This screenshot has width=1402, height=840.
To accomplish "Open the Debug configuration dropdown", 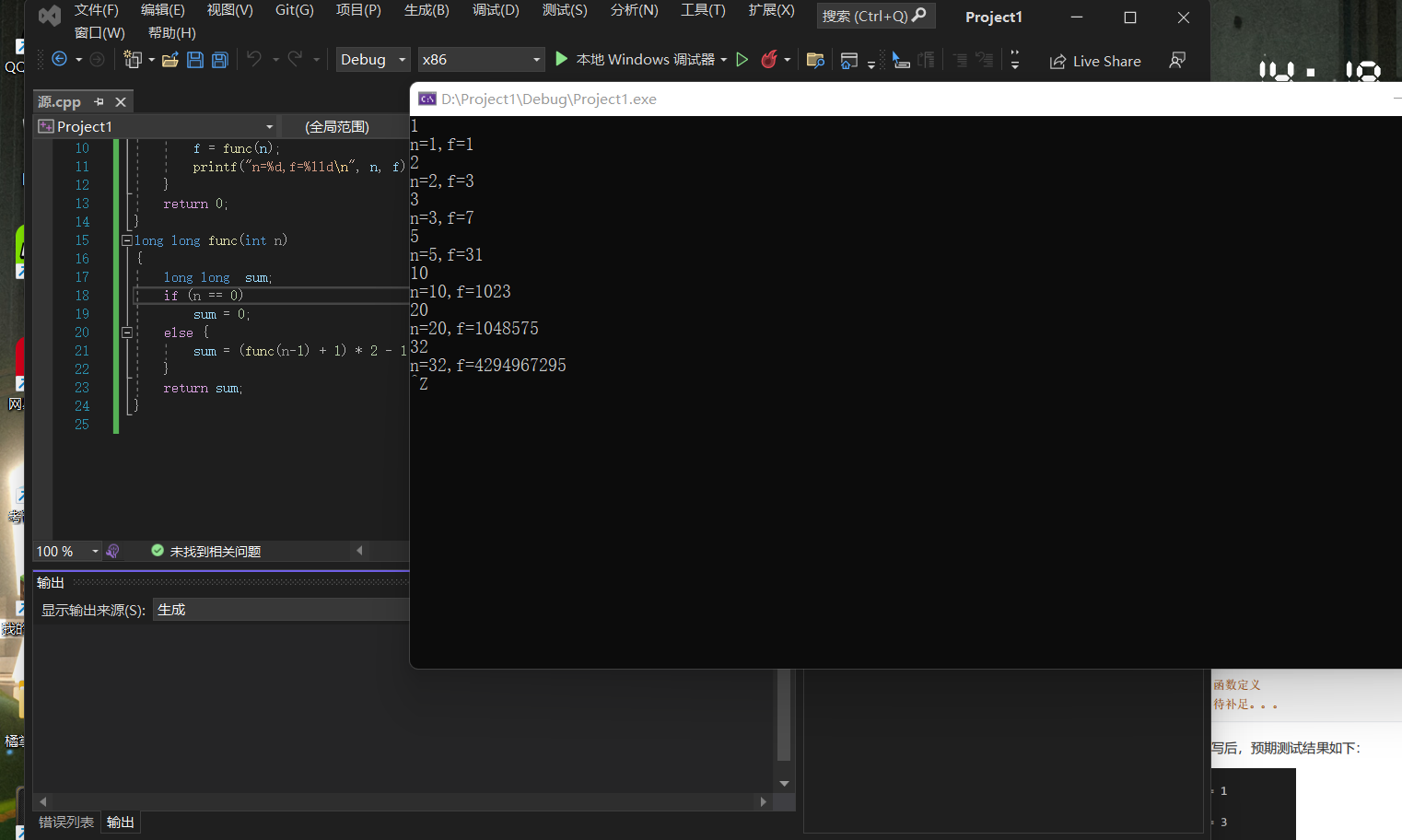I will coord(373,60).
